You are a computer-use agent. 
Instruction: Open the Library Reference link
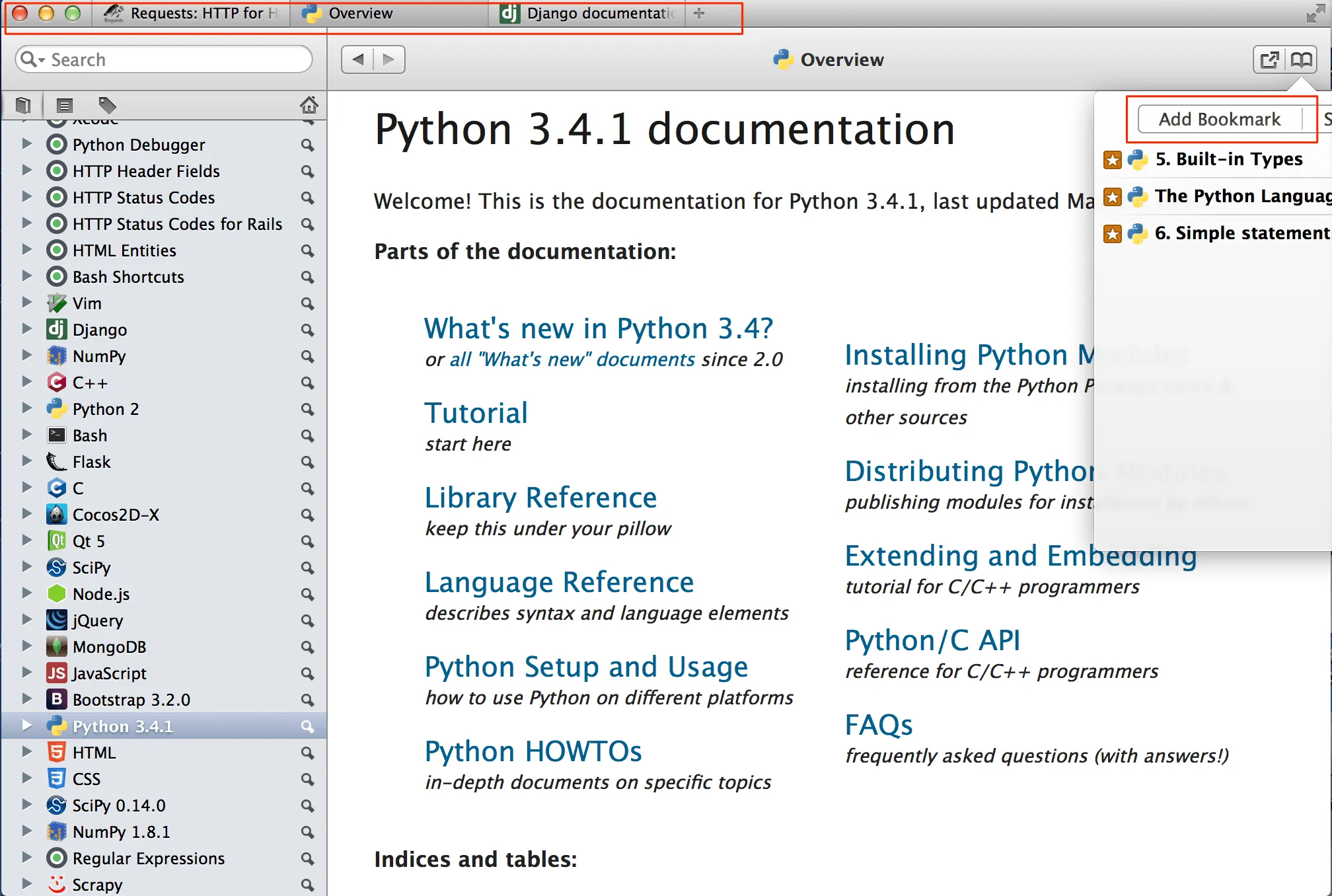coord(540,498)
